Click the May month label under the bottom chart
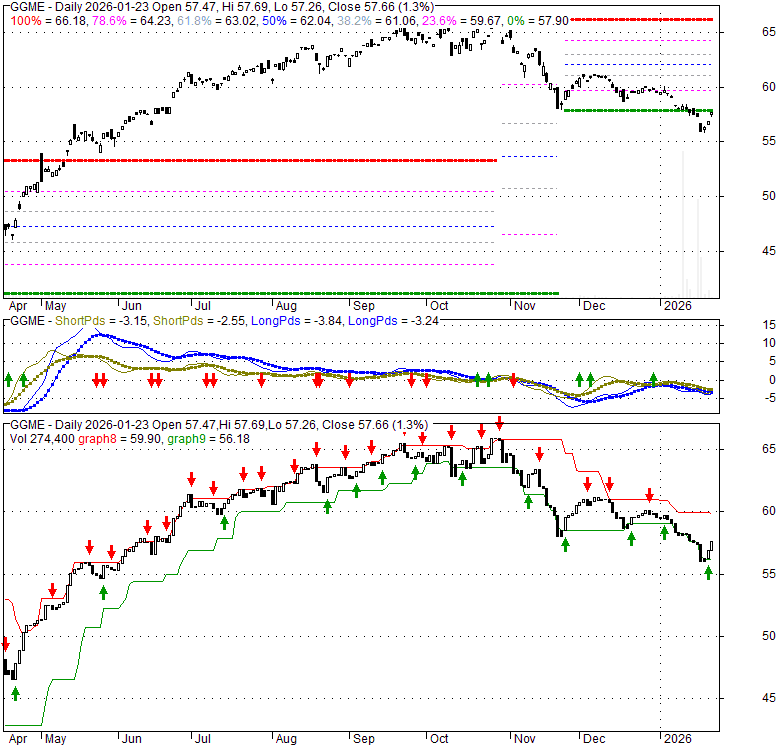 pyautogui.click(x=55, y=739)
